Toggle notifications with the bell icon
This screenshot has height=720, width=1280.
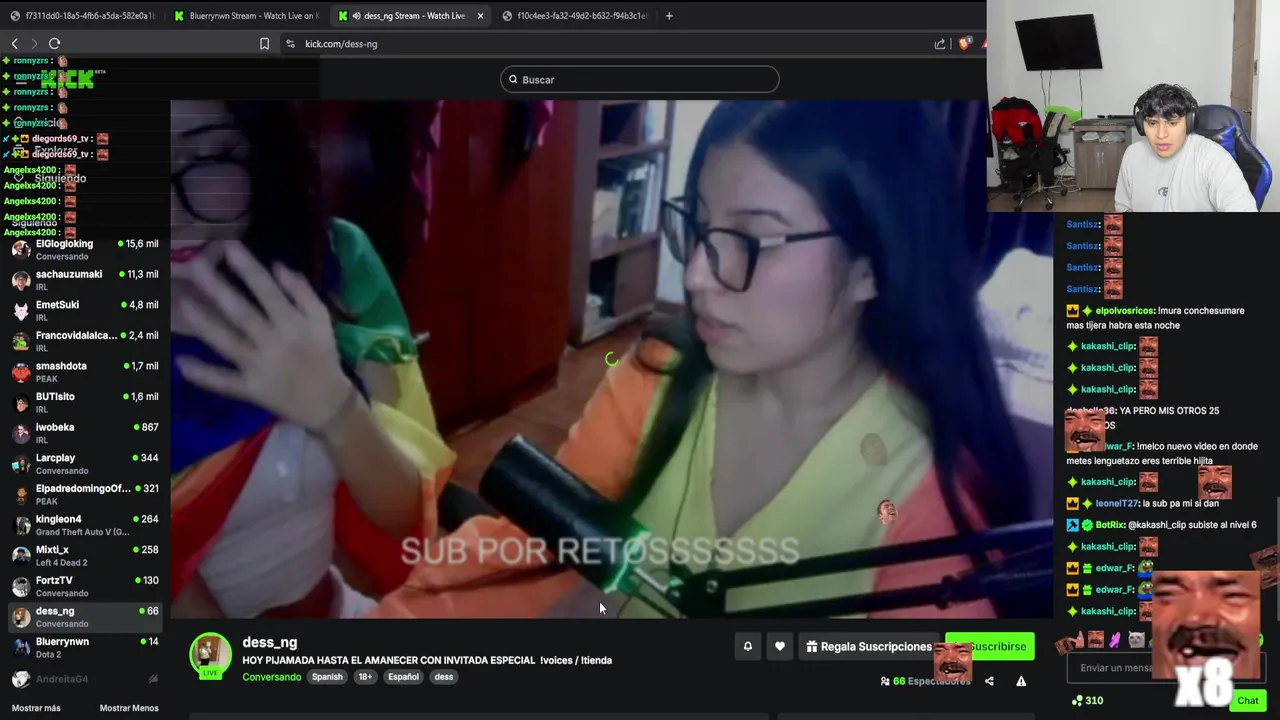click(747, 647)
